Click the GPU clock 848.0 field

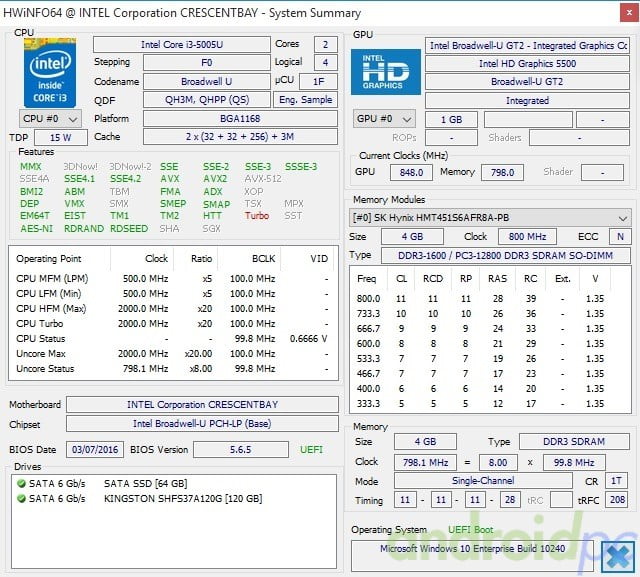411,172
